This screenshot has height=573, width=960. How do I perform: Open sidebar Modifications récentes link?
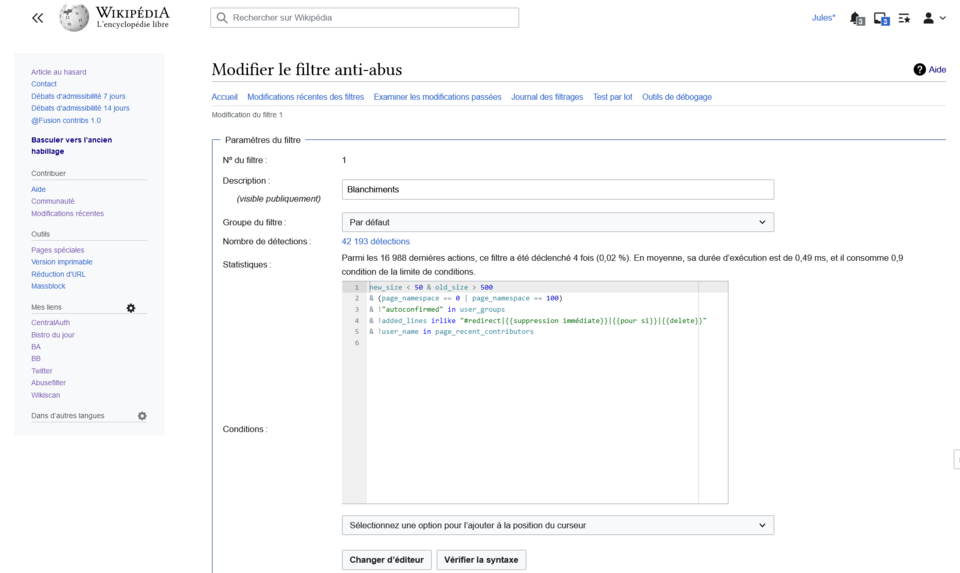point(67,213)
